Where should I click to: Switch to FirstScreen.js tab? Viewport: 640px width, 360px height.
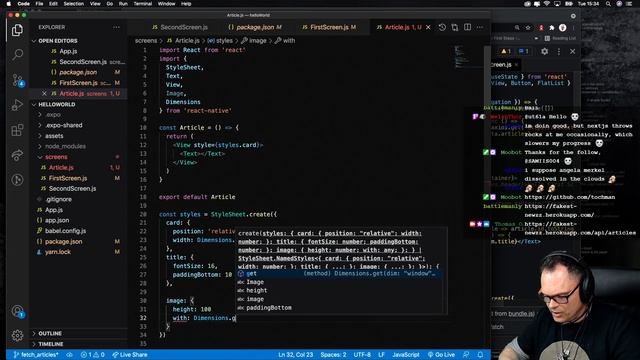tap(329, 27)
